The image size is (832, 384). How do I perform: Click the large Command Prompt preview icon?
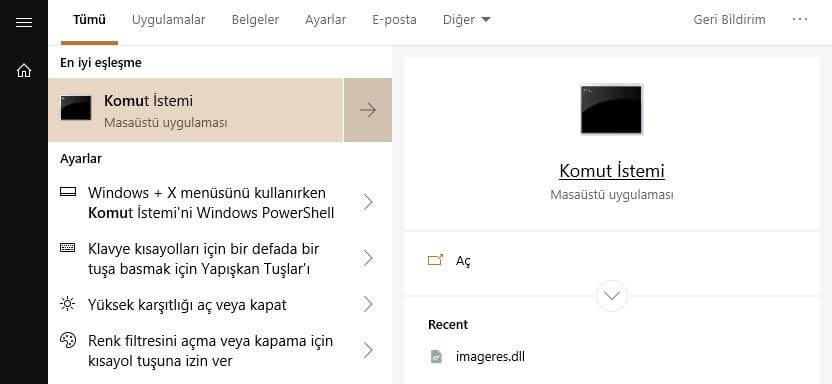pyautogui.click(x=611, y=109)
